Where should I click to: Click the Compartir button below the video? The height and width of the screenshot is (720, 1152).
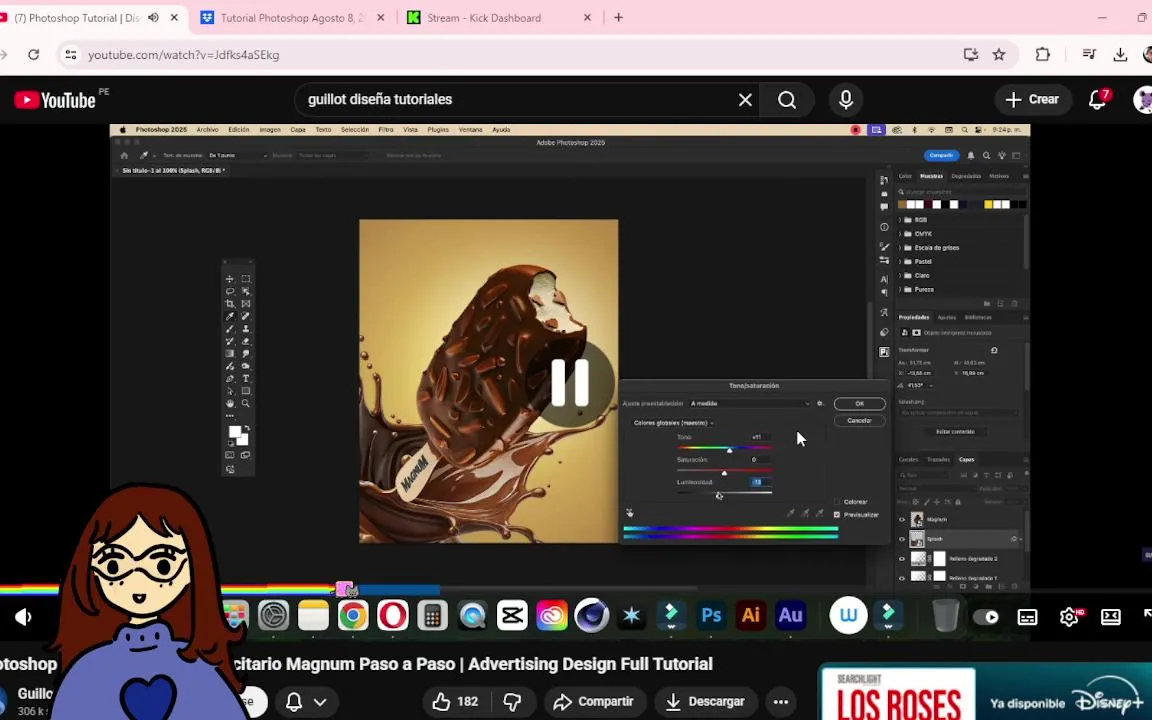coord(594,702)
